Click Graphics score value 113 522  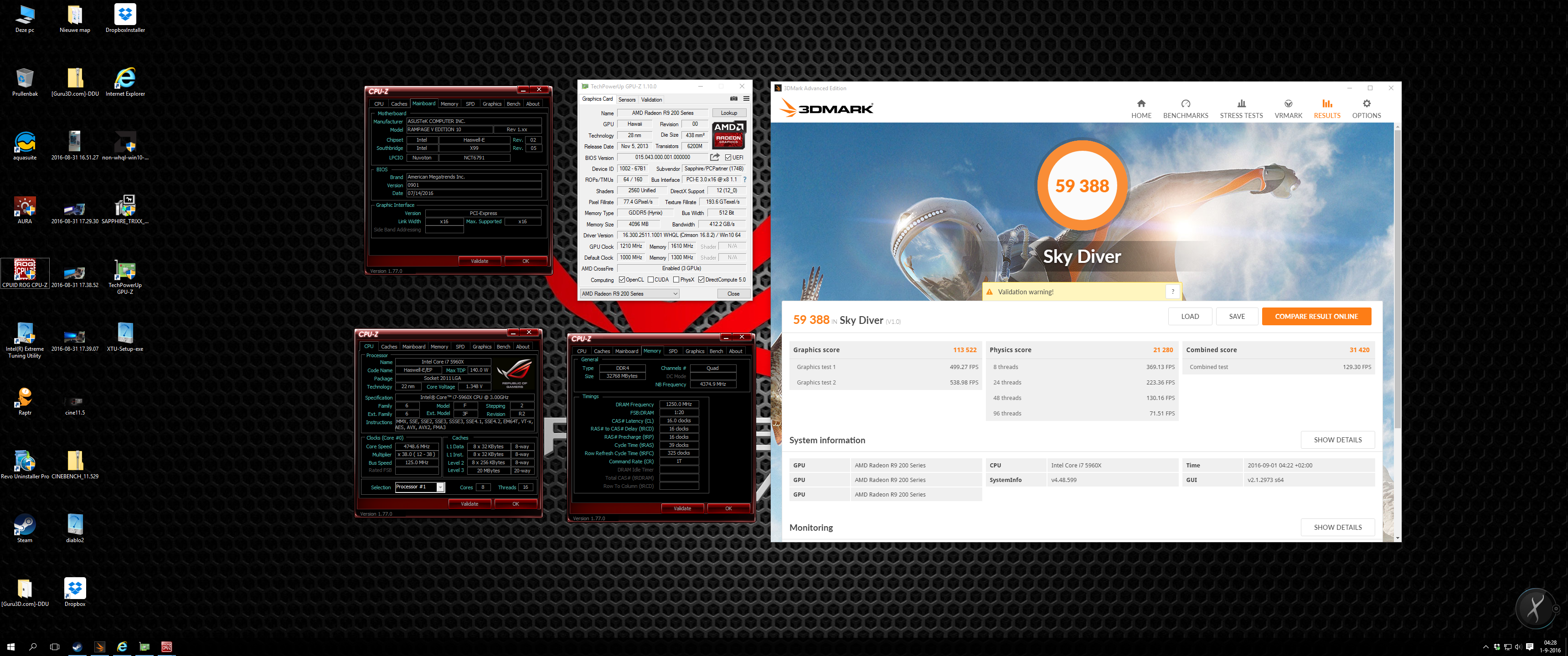point(964,350)
